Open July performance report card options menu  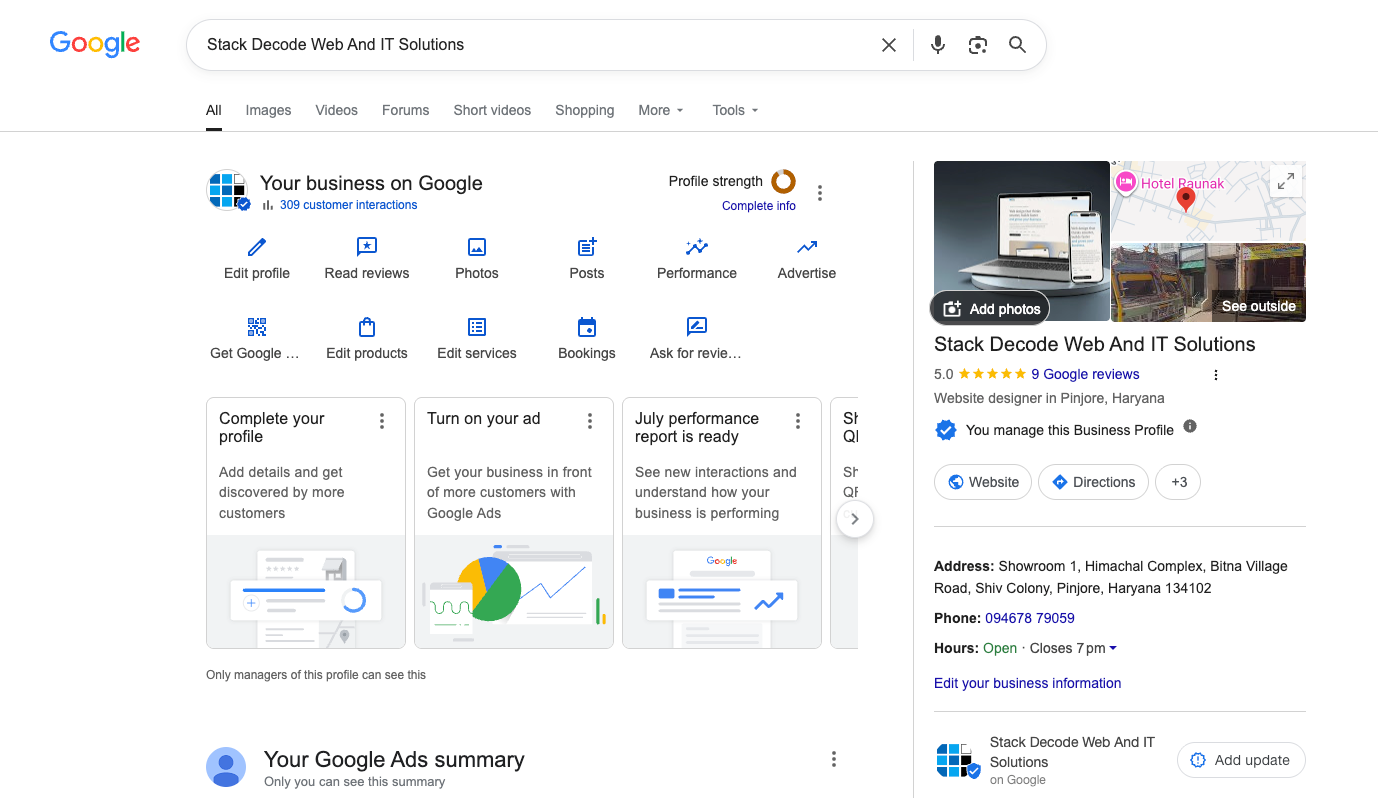[798, 421]
